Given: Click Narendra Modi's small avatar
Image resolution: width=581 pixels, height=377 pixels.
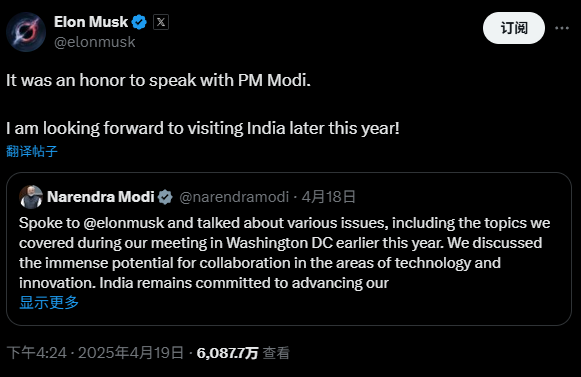Looking at the screenshot, I should pos(31,197).
